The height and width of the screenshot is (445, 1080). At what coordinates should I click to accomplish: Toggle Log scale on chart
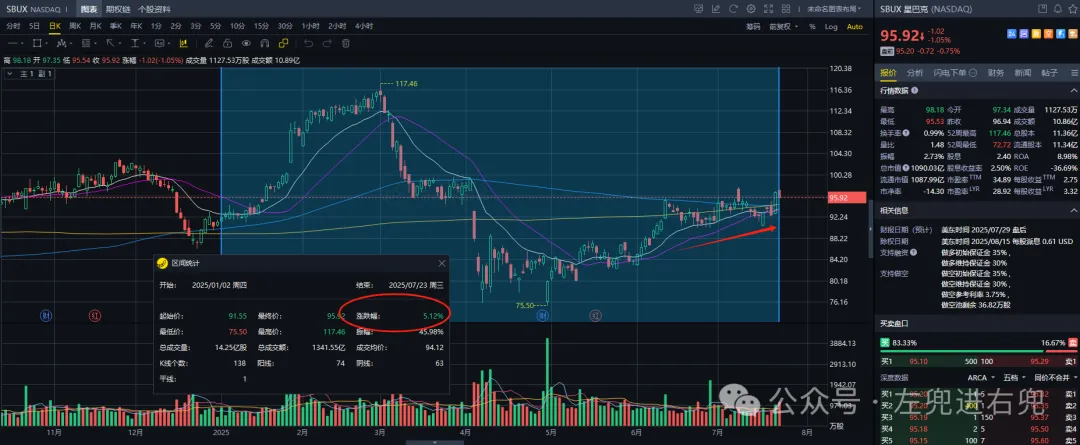pos(831,26)
